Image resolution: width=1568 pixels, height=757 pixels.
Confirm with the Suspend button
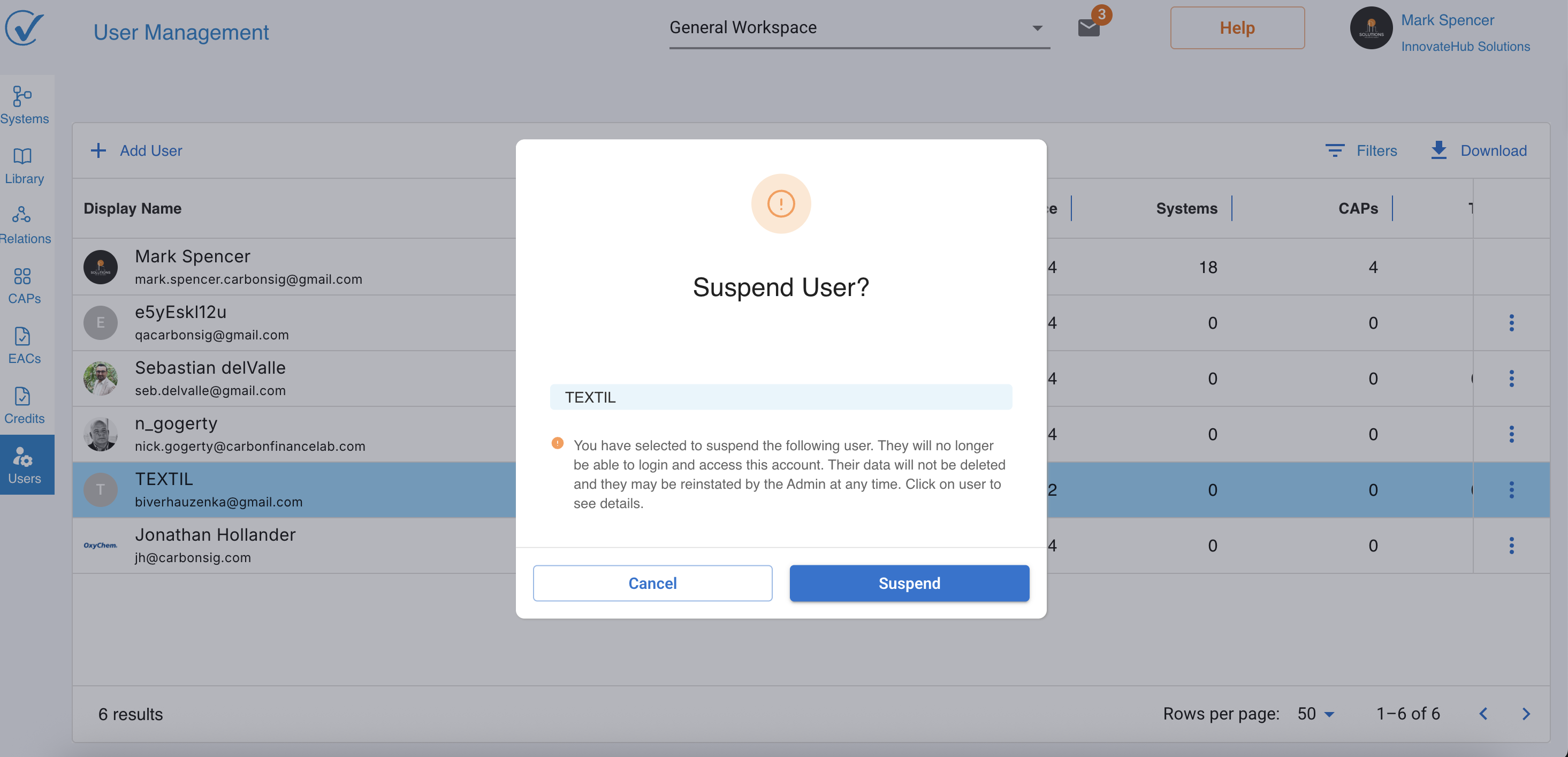pyautogui.click(x=909, y=583)
